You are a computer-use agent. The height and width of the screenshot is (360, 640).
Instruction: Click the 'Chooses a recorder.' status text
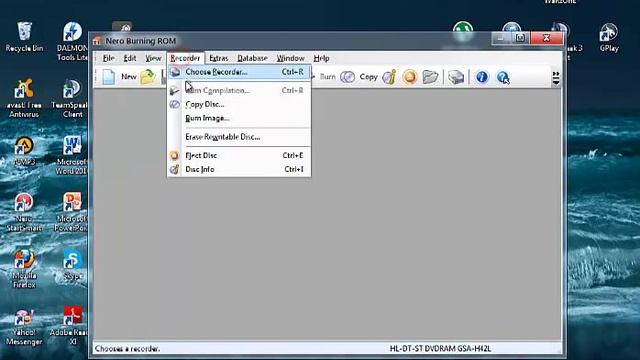[127, 349]
